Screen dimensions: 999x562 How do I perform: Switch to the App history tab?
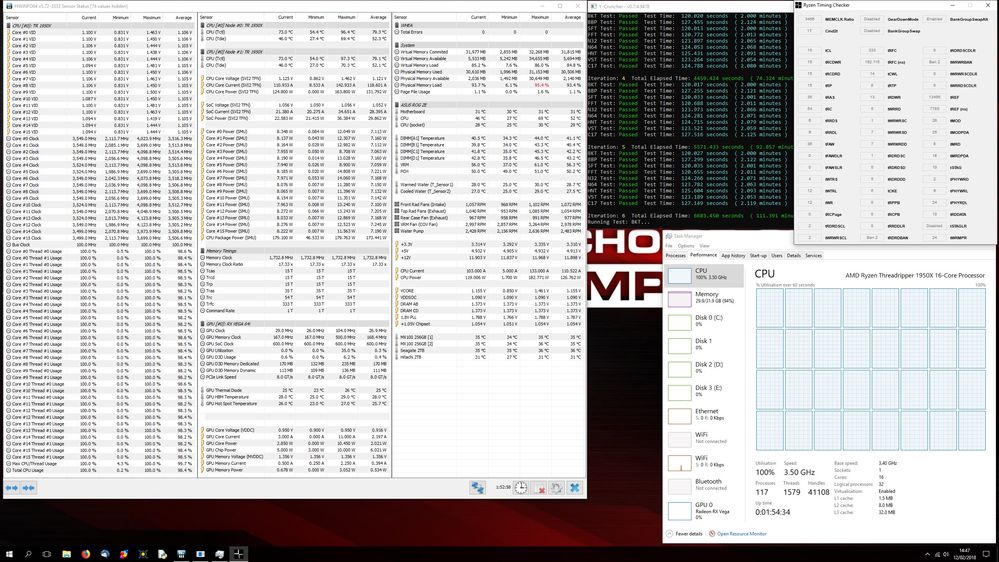pyautogui.click(x=733, y=256)
